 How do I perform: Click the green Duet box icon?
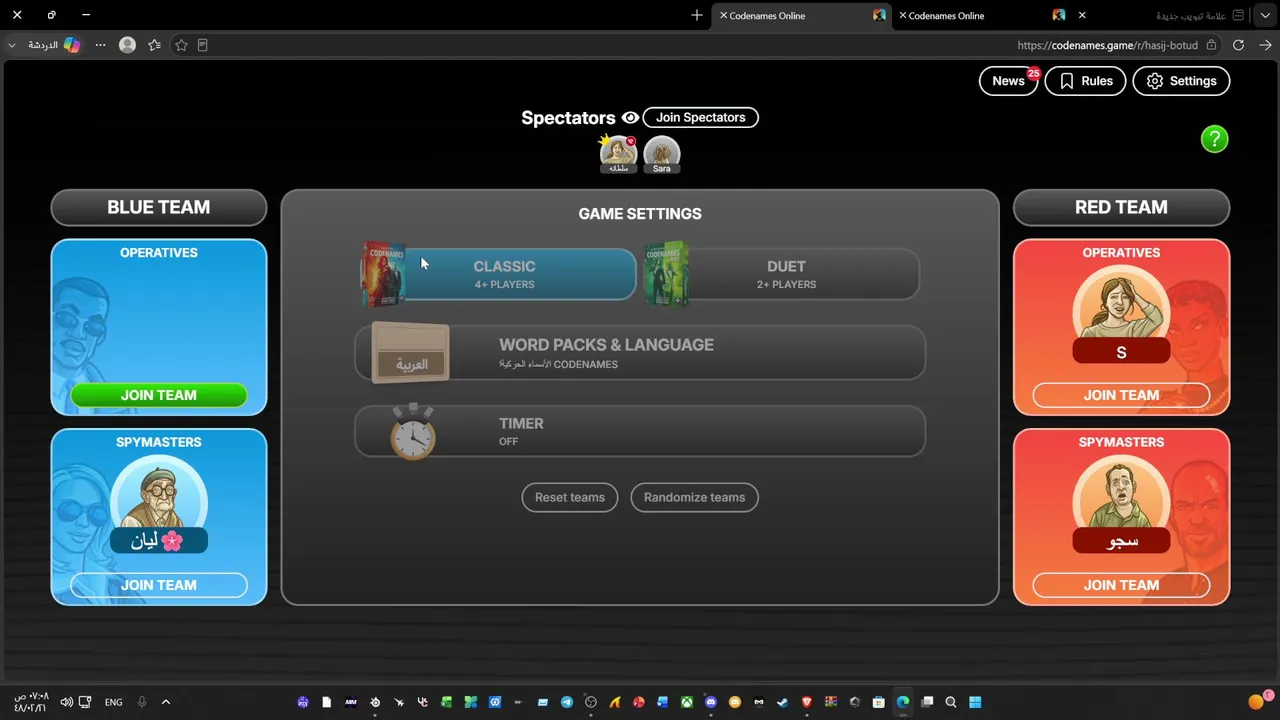click(x=666, y=274)
